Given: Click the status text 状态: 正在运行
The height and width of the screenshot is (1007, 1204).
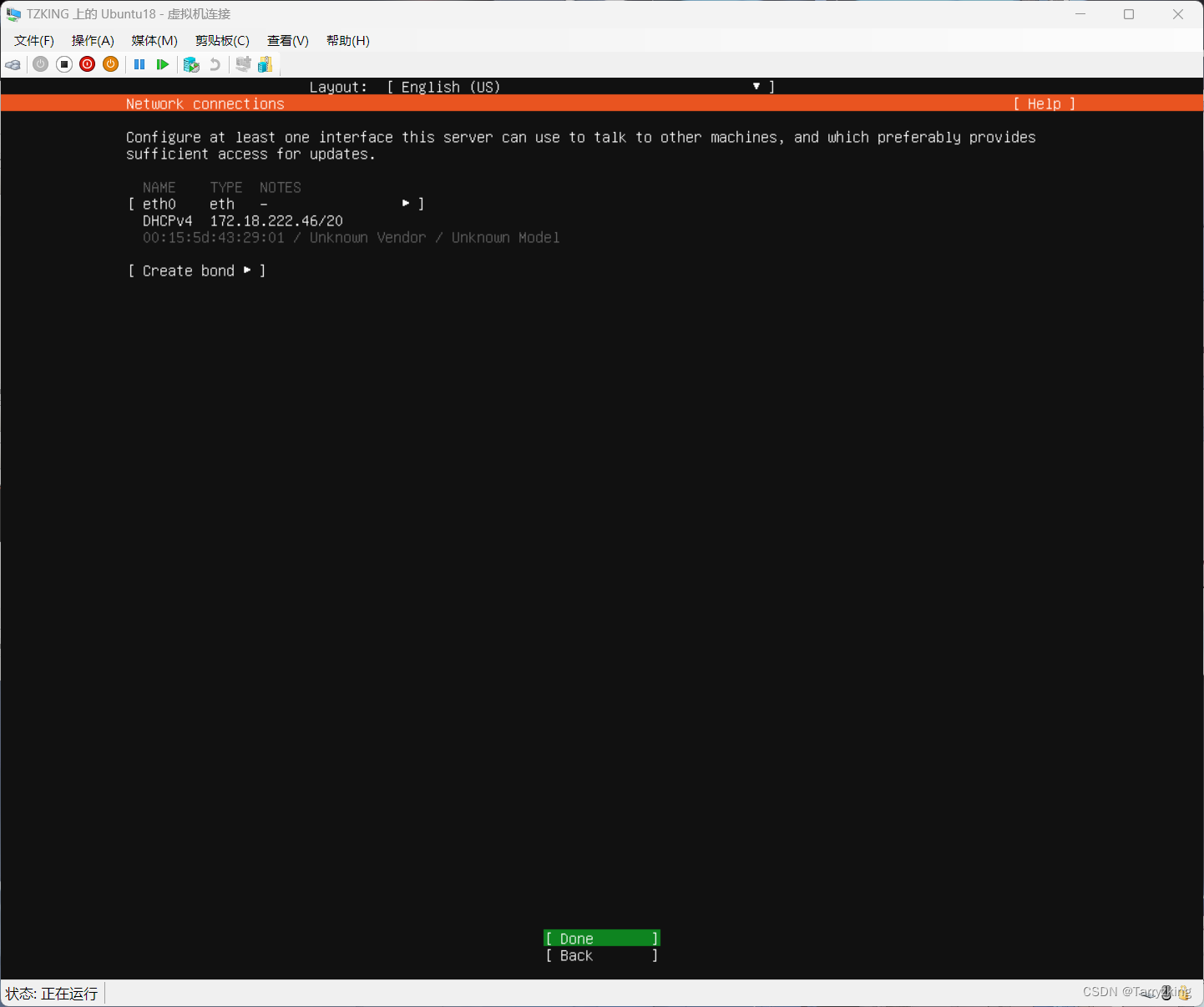Looking at the screenshot, I should tap(52, 994).
